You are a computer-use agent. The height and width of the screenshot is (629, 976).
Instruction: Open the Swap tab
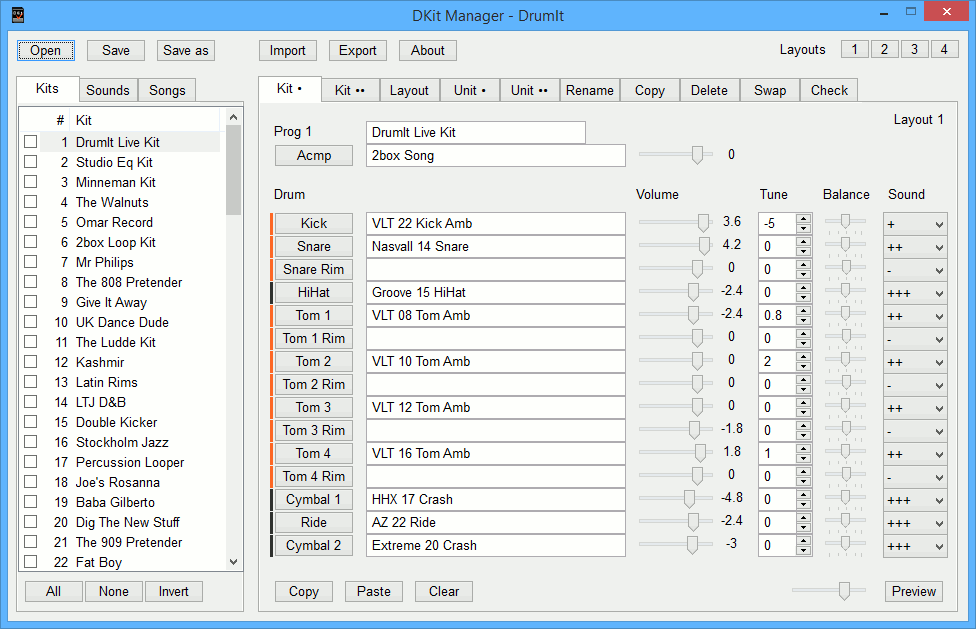770,90
